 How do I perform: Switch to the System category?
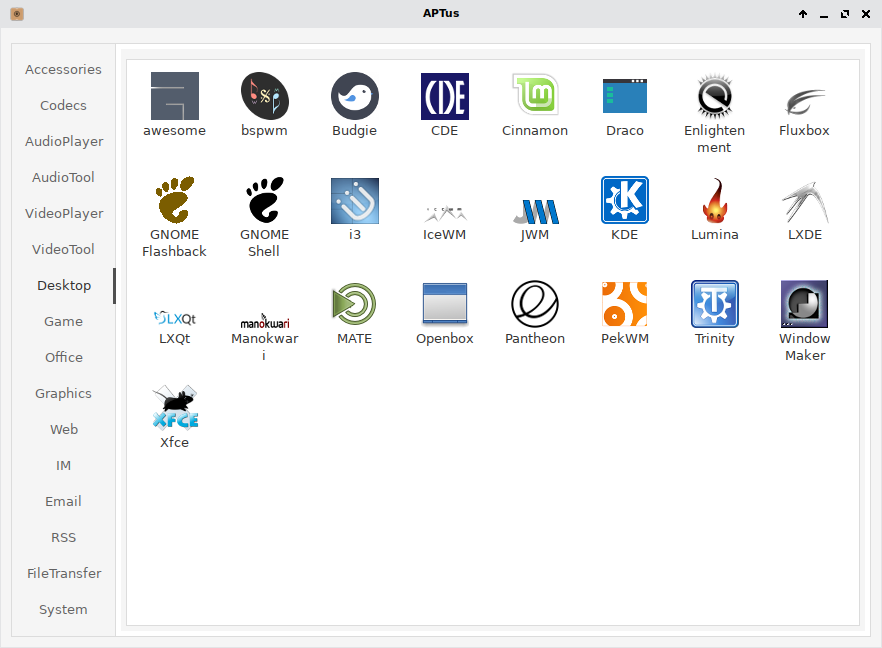click(x=64, y=609)
